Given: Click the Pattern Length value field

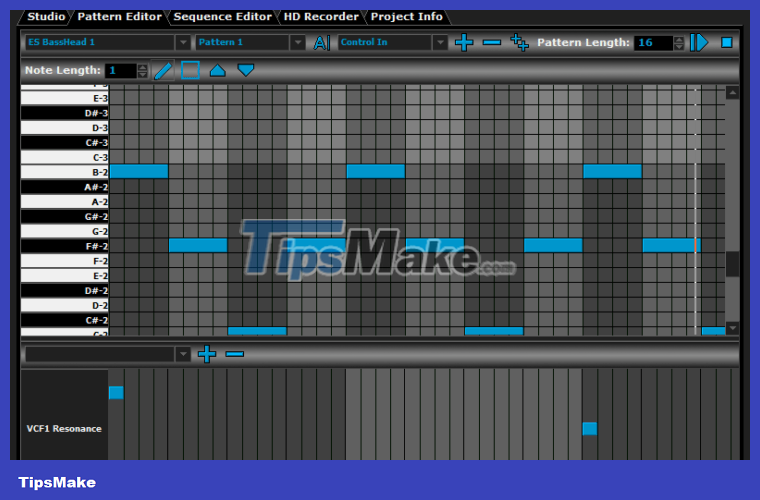Looking at the screenshot, I should point(653,43).
